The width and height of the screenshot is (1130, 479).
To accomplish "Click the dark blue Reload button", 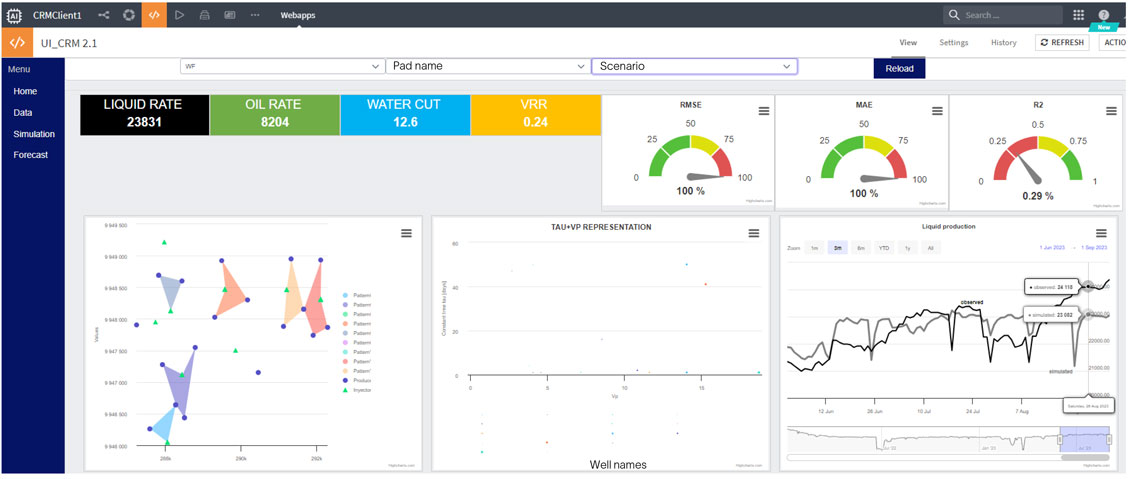I will [x=899, y=68].
